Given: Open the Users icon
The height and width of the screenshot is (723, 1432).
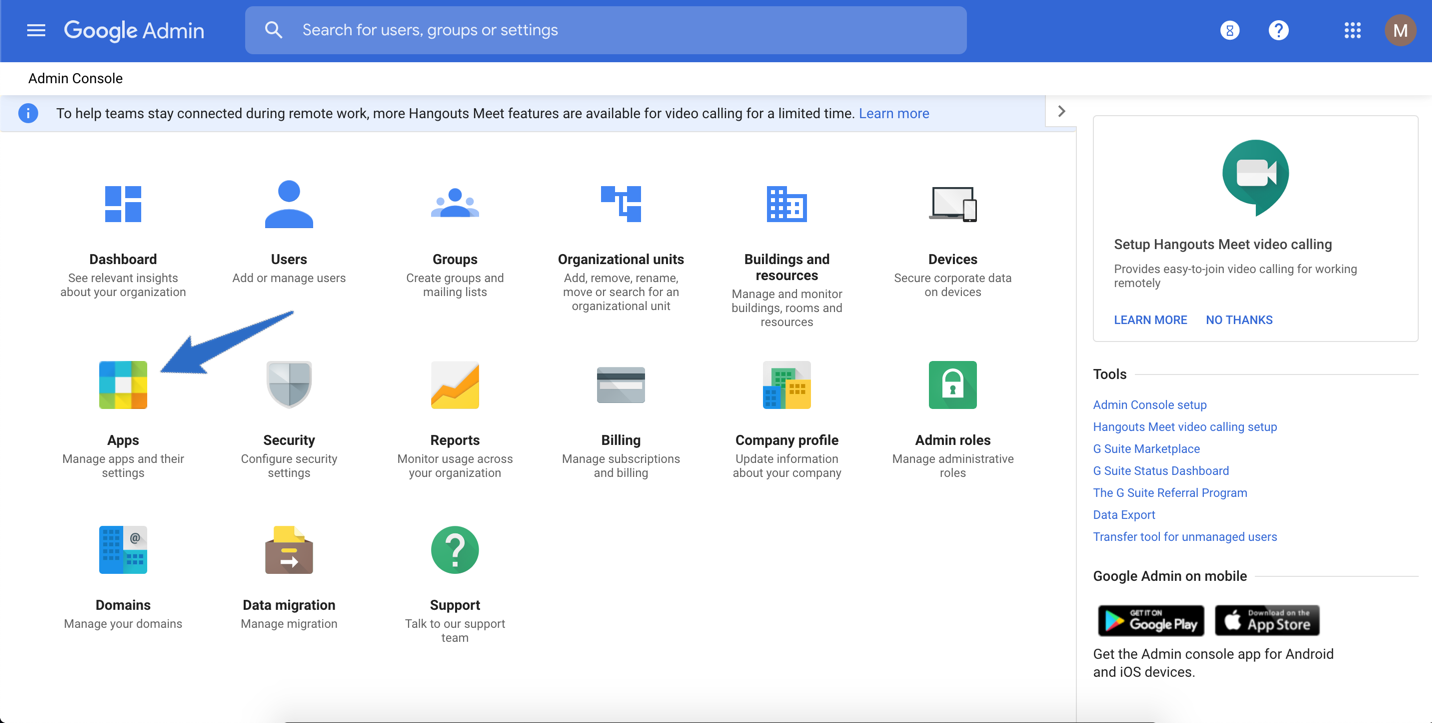Looking at the screenshot, I should tap(289, 204).
